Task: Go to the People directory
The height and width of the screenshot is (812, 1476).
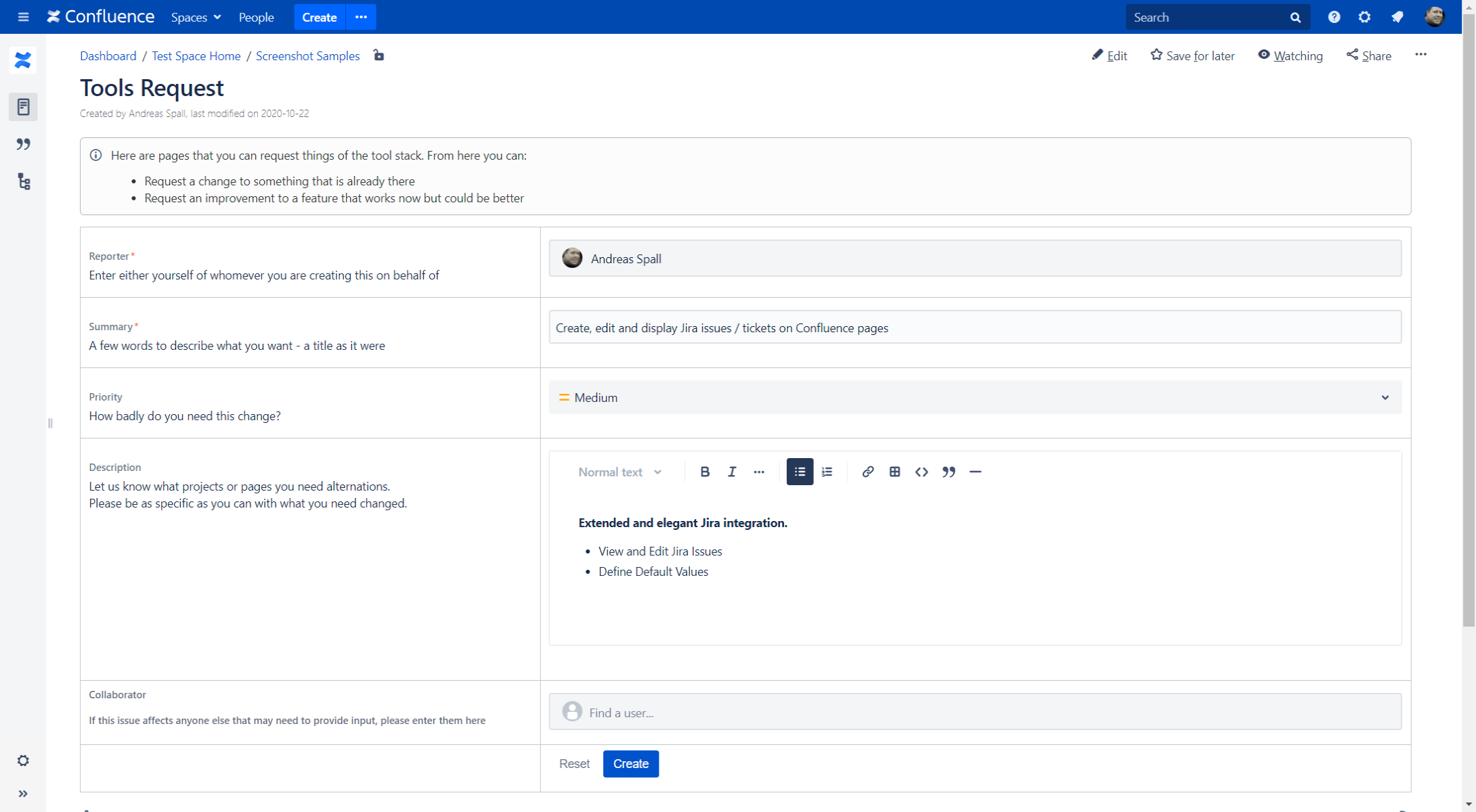Action: tap(256, 17)
